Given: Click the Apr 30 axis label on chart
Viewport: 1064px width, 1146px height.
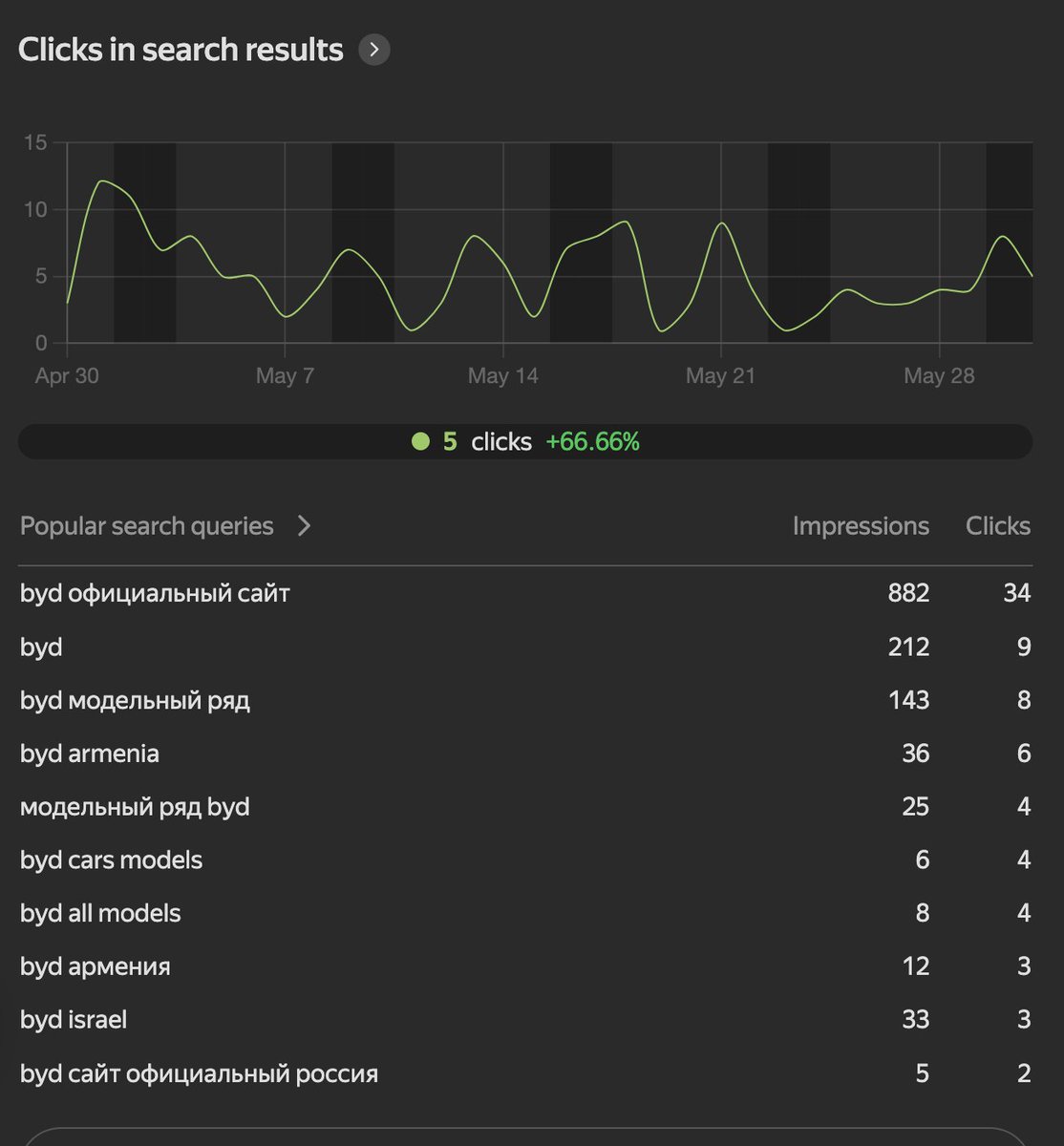Looking at the screenshot, I should pos(67,375).
